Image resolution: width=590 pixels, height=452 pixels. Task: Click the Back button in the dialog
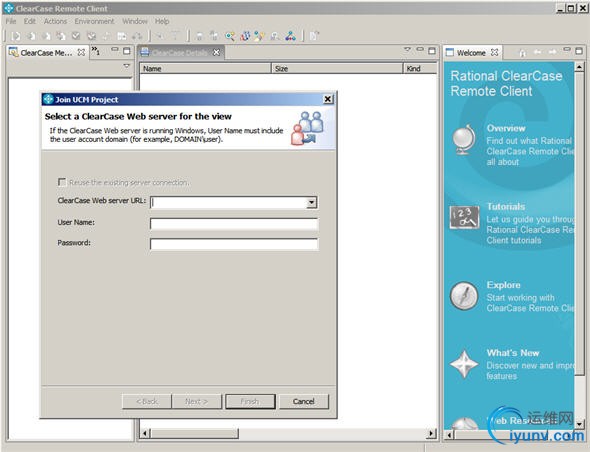(147, 402)
